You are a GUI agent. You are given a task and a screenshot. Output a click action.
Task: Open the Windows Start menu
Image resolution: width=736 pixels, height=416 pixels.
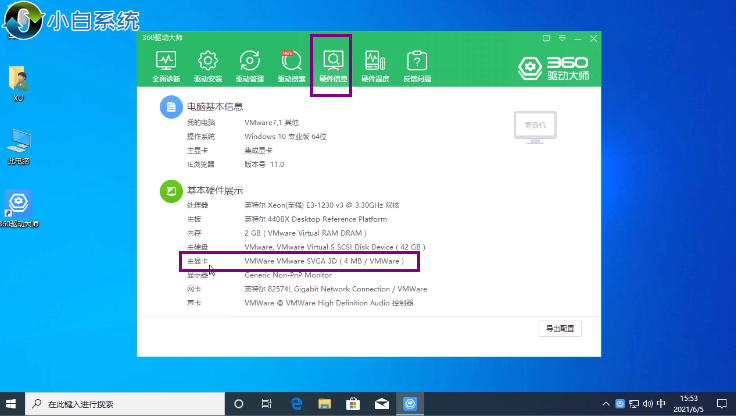click(11, 404)
